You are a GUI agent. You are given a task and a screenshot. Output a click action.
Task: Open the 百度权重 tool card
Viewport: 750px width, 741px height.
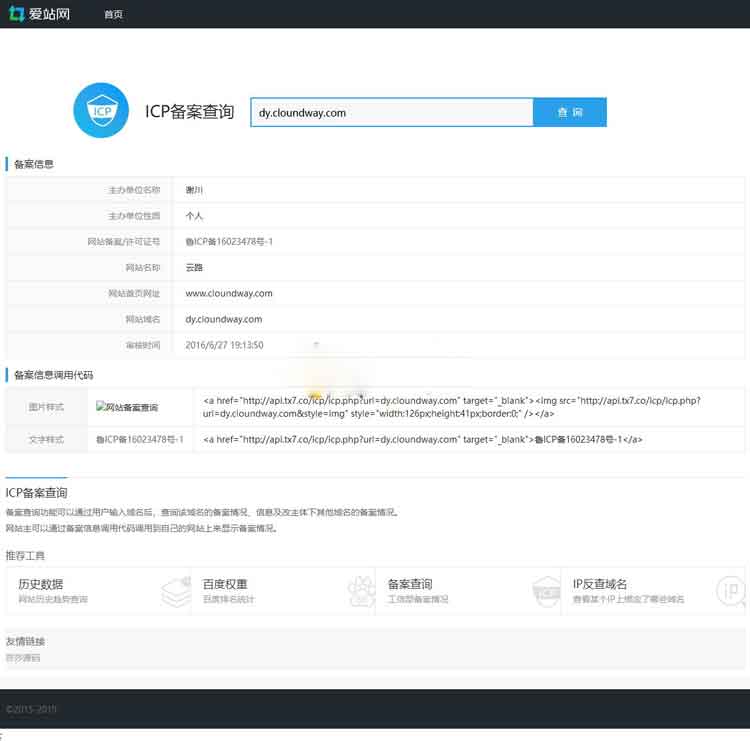coord(283,591)
